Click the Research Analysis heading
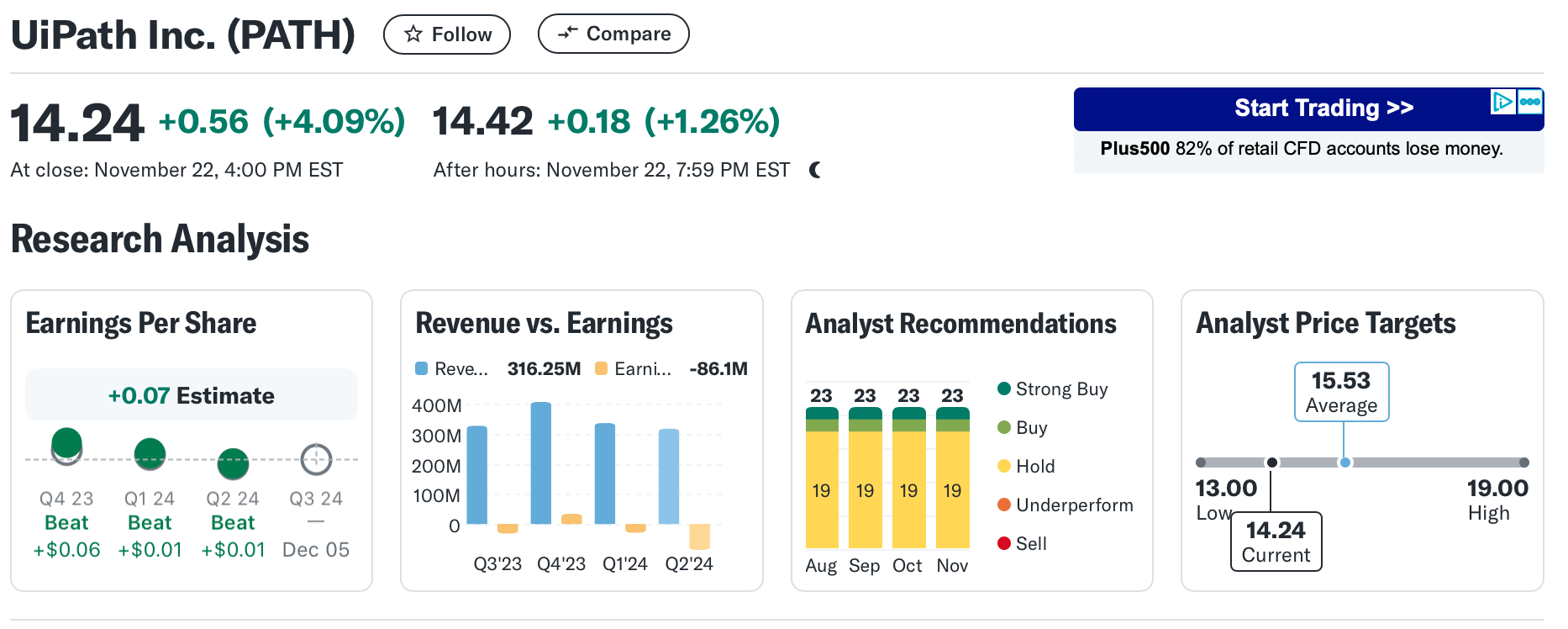 [x=160, y=239]
